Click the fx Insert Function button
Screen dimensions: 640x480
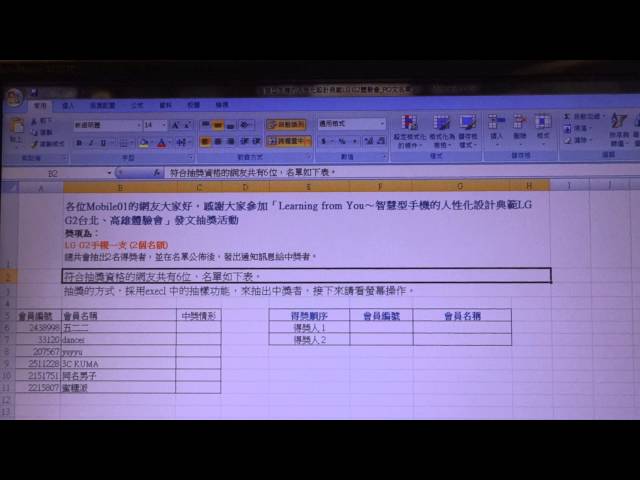pos(157,173)
